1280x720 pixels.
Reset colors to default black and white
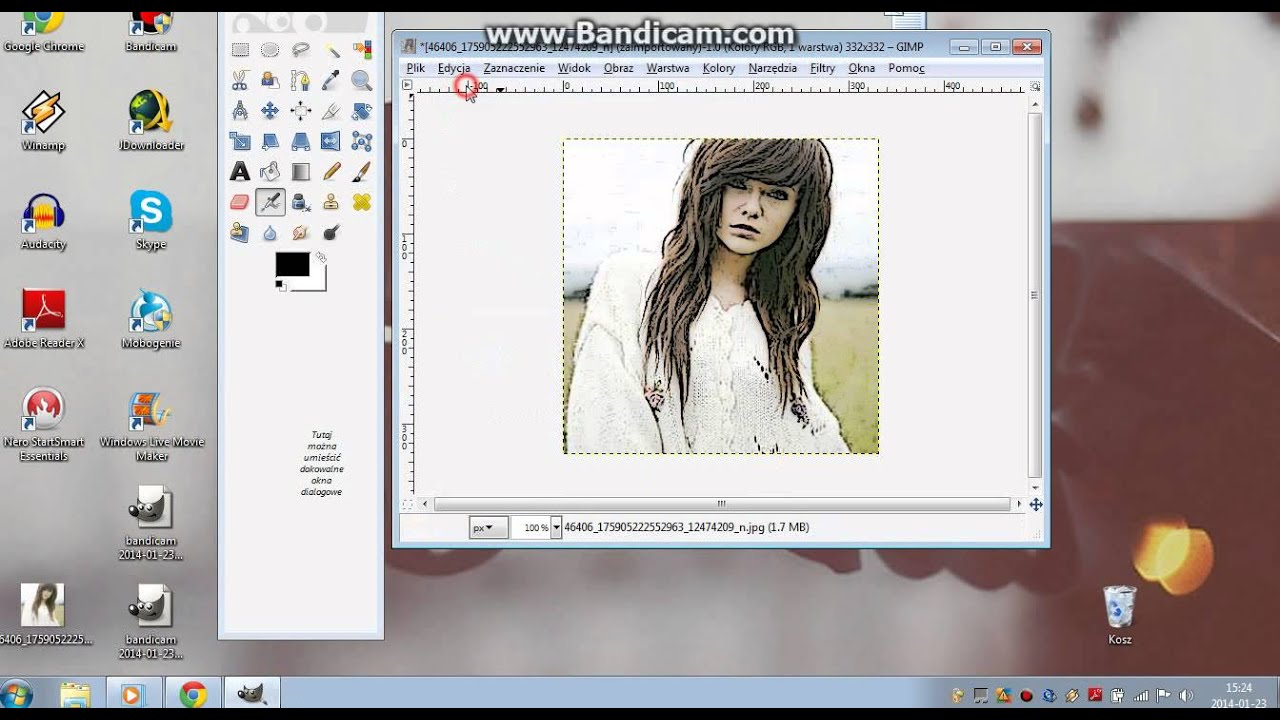click(281, 286)
